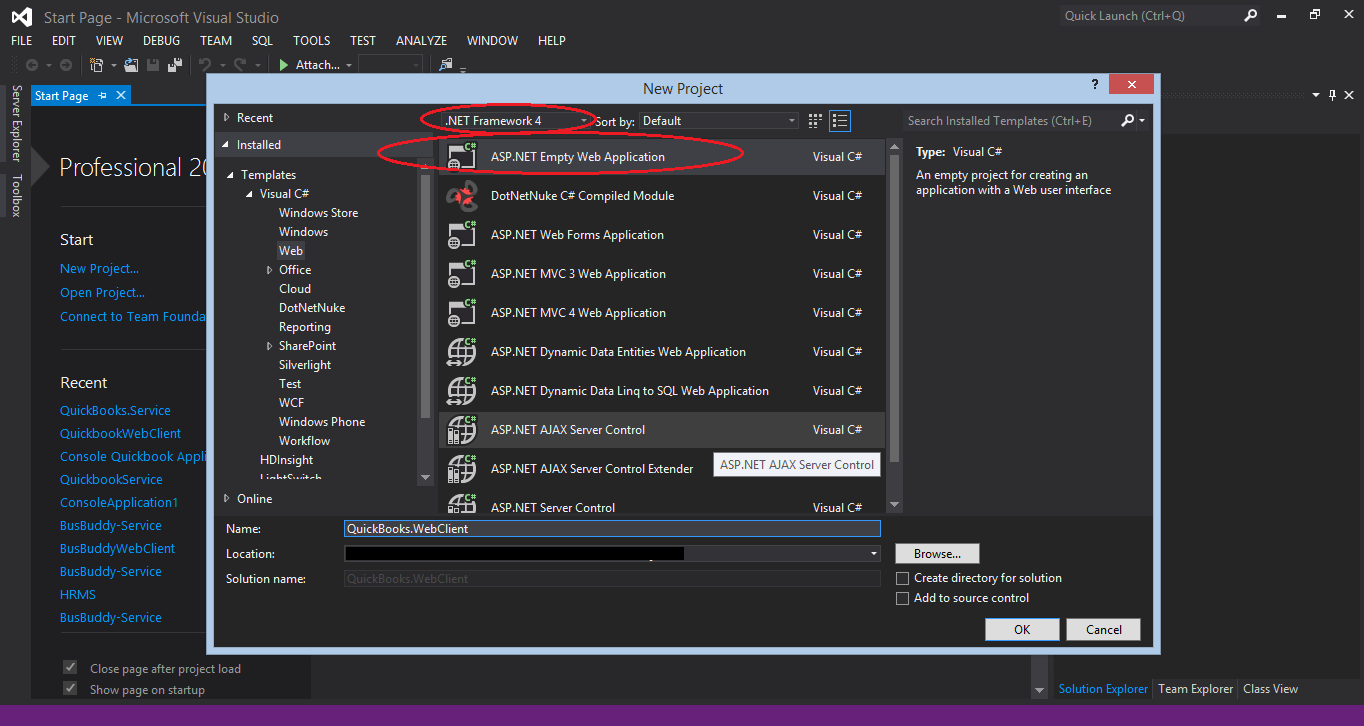Open the SQL menu
1364x726 pixels.
[x=262, y=41]
